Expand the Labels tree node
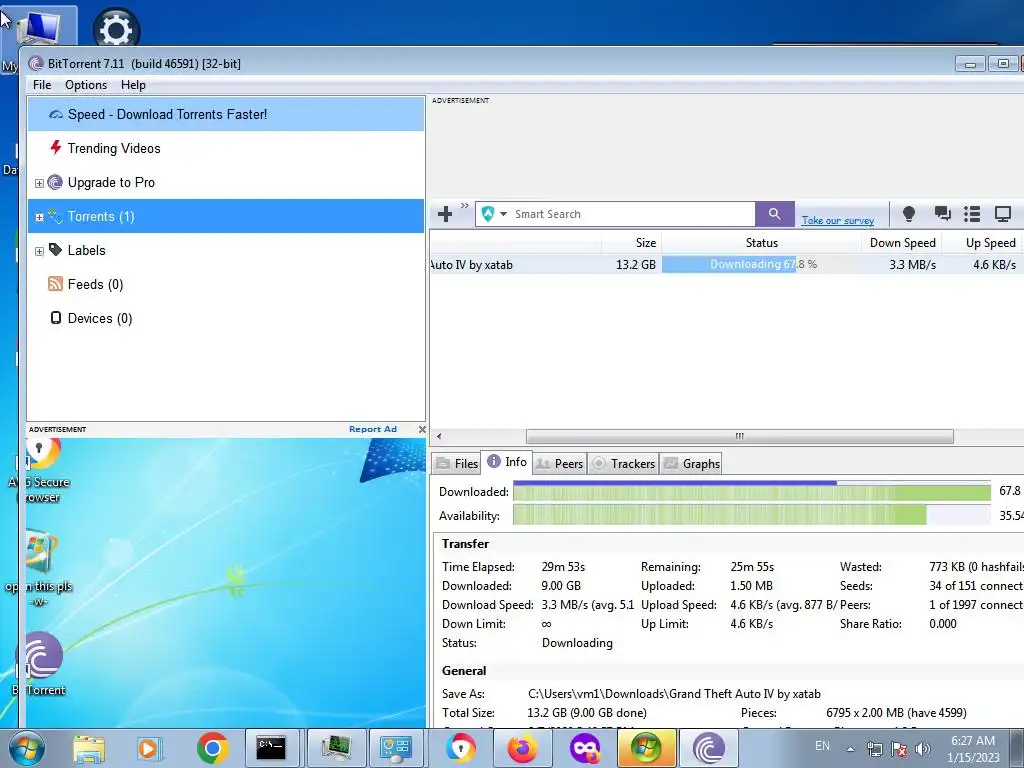The width and height of the screenshot is (1024, 768). pyautogui.click(x=39, y=251)
